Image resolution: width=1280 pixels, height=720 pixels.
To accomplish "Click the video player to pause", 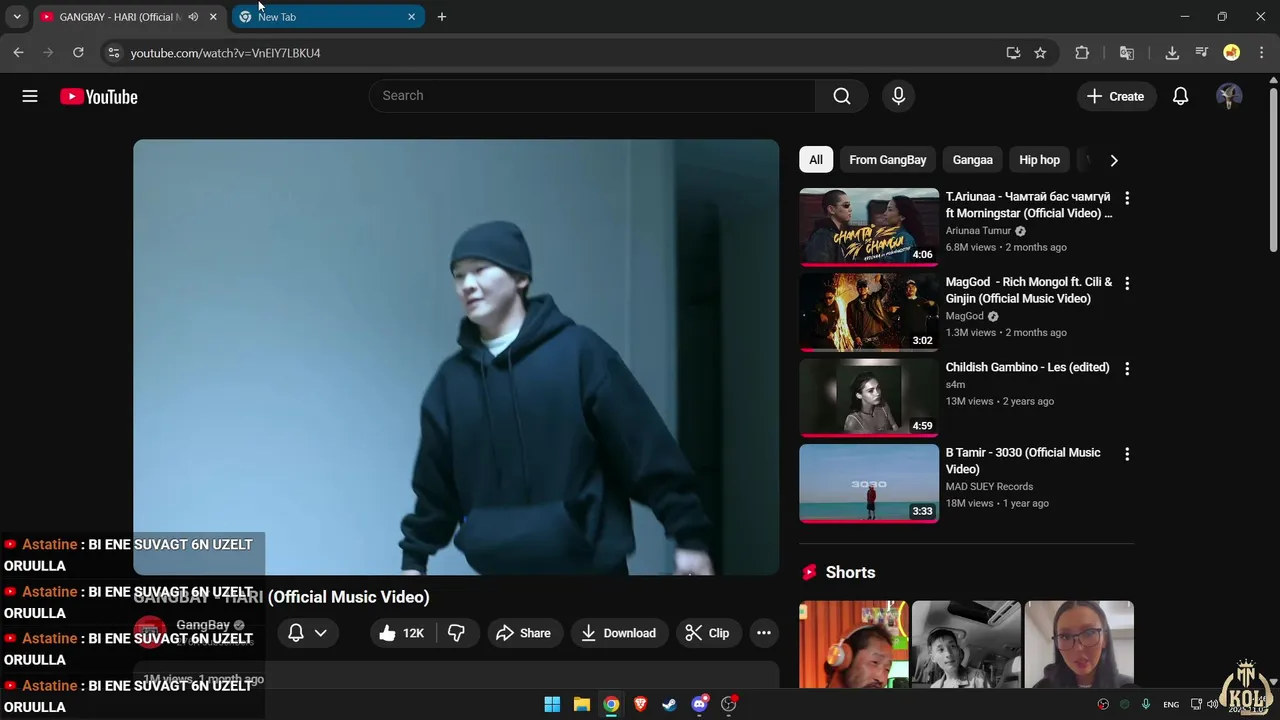I will pos(456,357).
